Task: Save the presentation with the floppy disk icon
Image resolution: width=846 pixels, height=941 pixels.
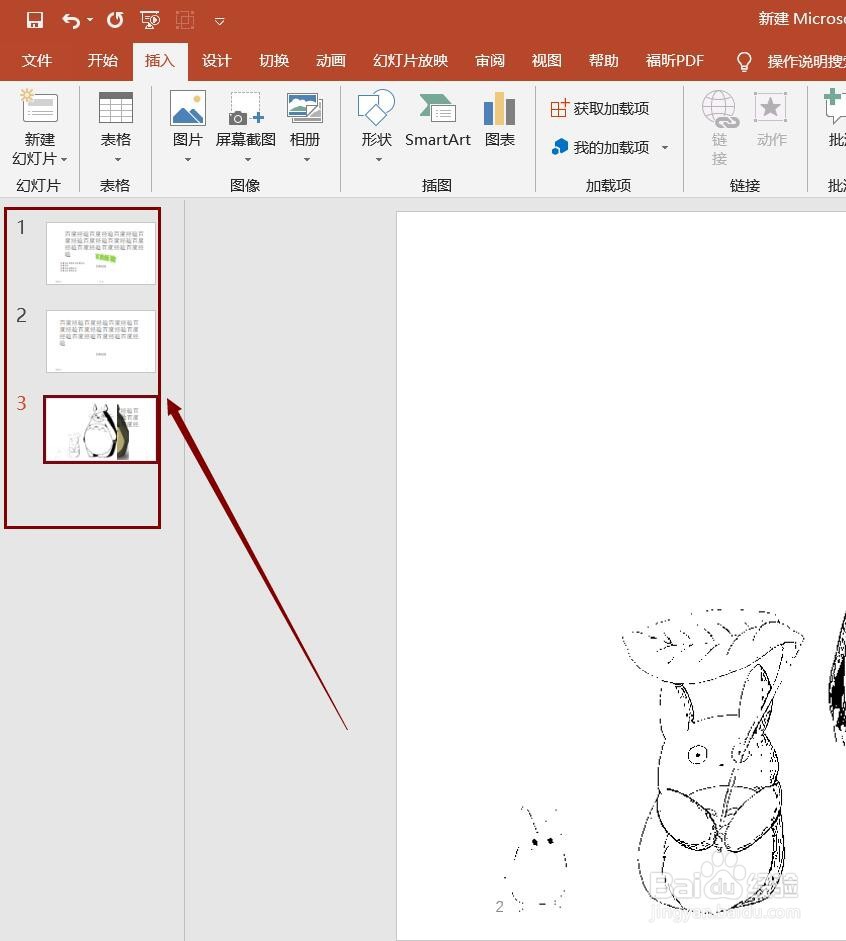Action: tap(35, 20)
